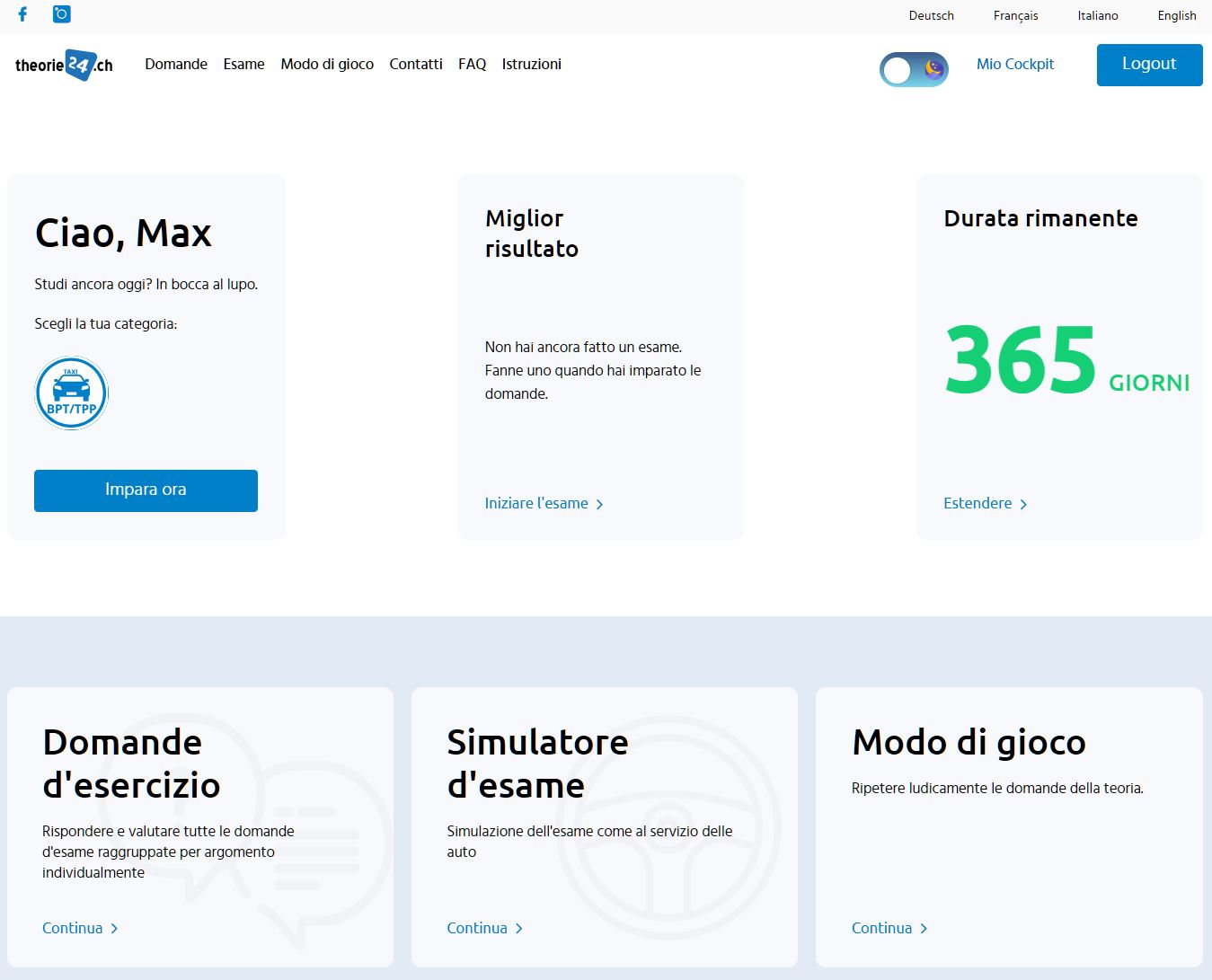Click the arrow beside Estendere

[1023, 504]
